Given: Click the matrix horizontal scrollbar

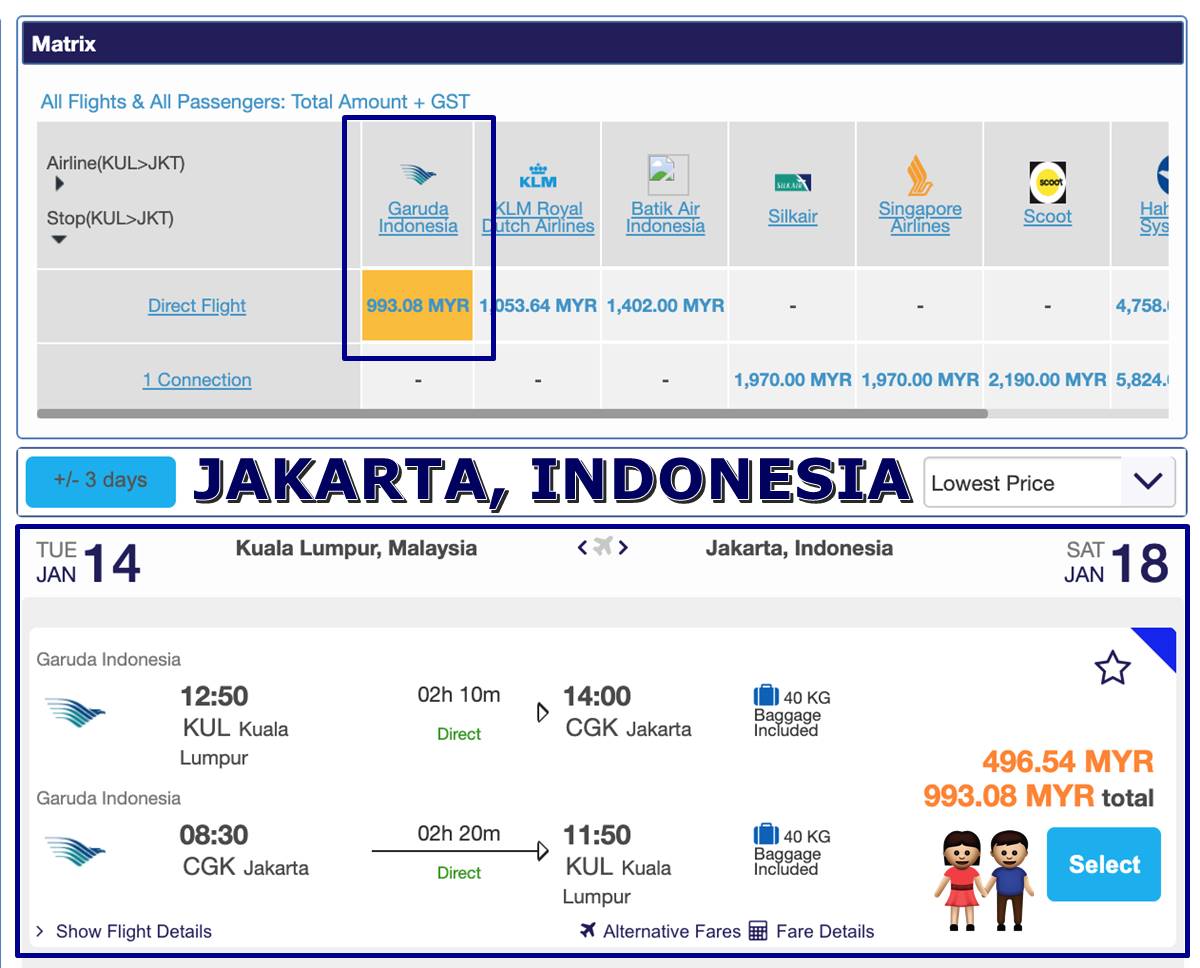Looking at the screenshot, I should 512,413.
